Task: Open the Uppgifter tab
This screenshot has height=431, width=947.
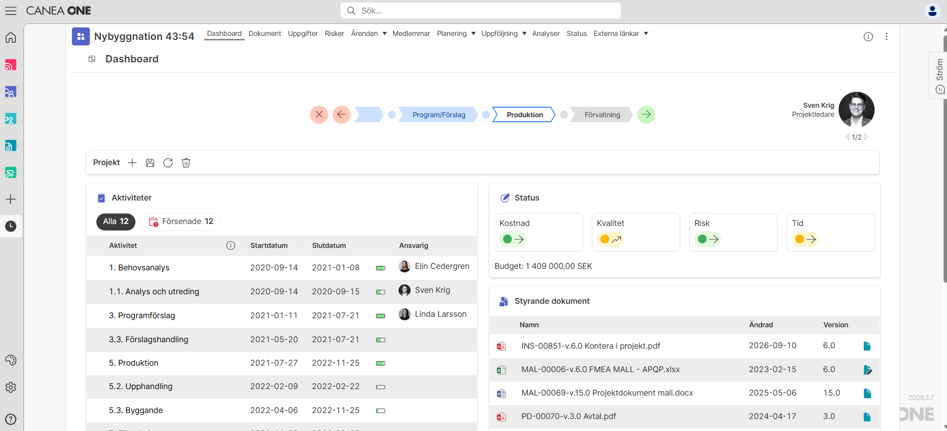Action: coord(303,34)
